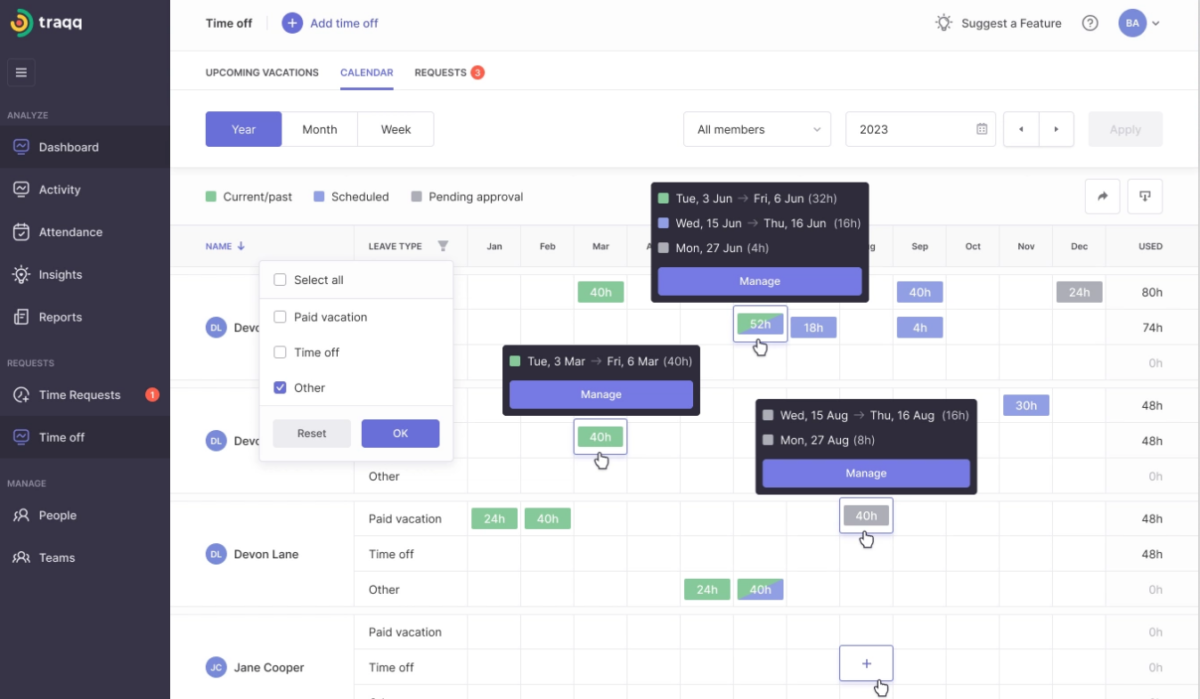
Task: Open the help question mark icon
Action: click(1090, 23)
